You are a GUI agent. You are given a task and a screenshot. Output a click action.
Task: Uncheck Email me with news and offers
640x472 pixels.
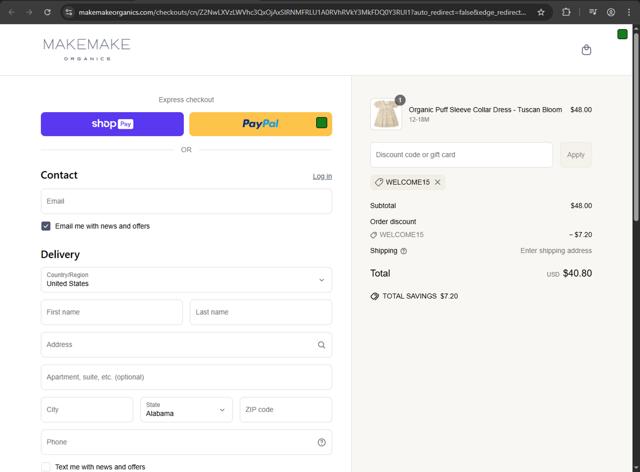coord(46,226)
